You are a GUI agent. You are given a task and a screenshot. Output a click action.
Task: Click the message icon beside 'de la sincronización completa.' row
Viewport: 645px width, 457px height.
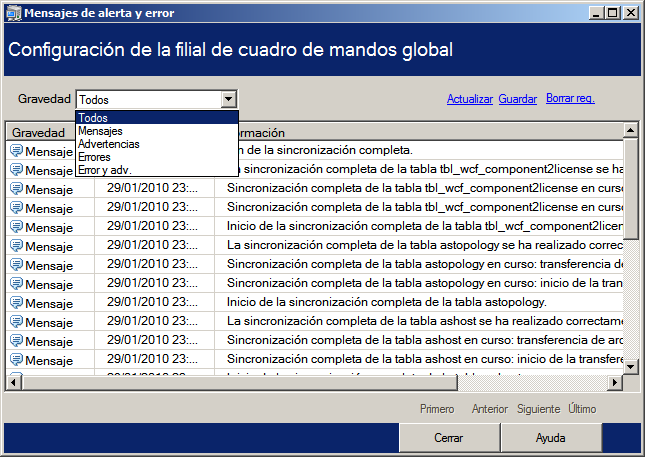click(x=16, y=151)
